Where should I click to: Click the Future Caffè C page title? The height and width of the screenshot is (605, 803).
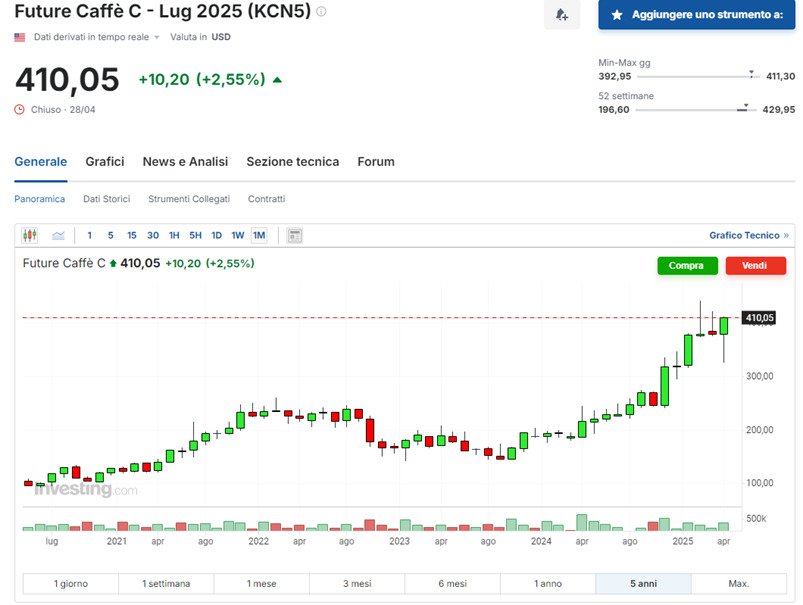[163, 11]
